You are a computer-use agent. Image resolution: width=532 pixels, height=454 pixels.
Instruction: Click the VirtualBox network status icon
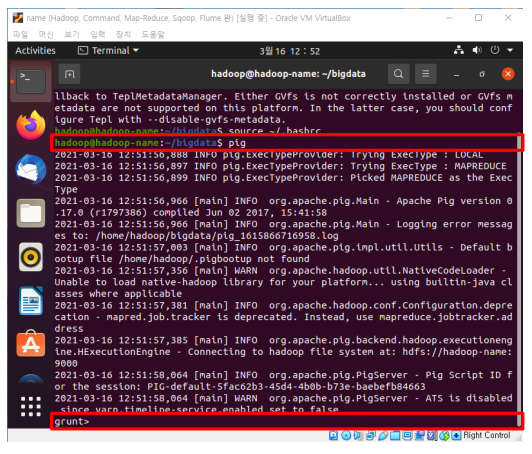coord(371,435)
